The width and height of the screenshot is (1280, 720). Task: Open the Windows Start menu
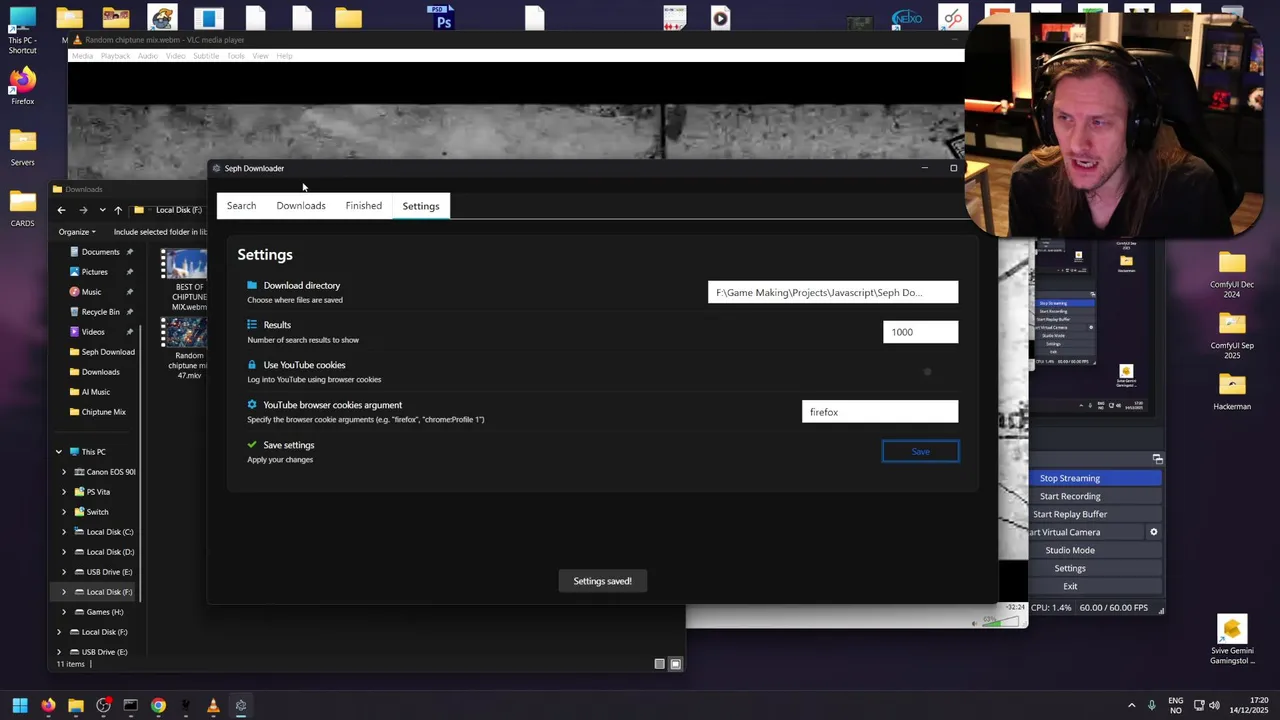click(x=20, y=705)
